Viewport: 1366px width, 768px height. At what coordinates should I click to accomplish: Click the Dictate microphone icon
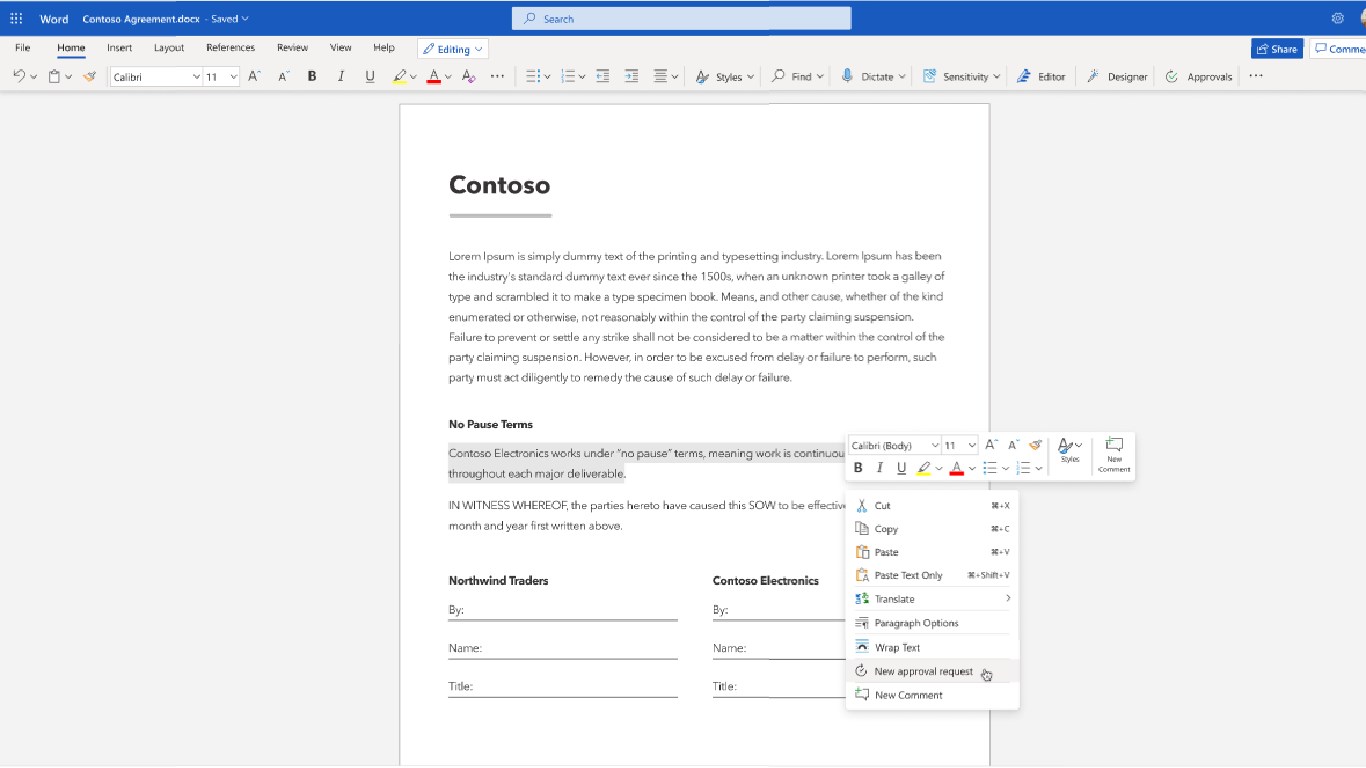847,76
